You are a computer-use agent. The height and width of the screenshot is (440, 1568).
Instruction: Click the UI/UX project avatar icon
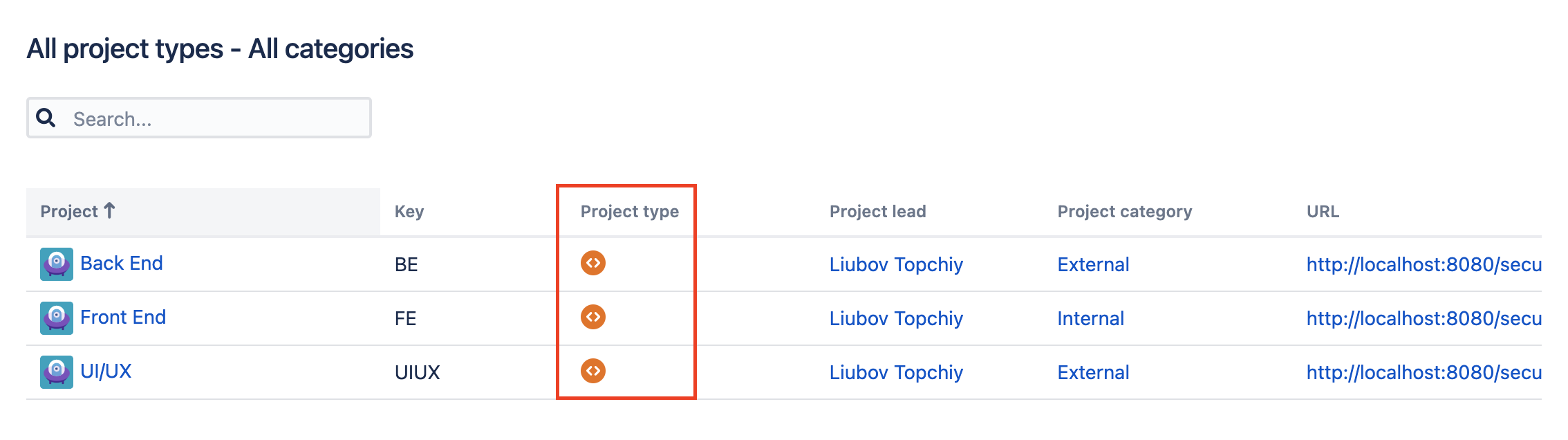click(57, 372)
